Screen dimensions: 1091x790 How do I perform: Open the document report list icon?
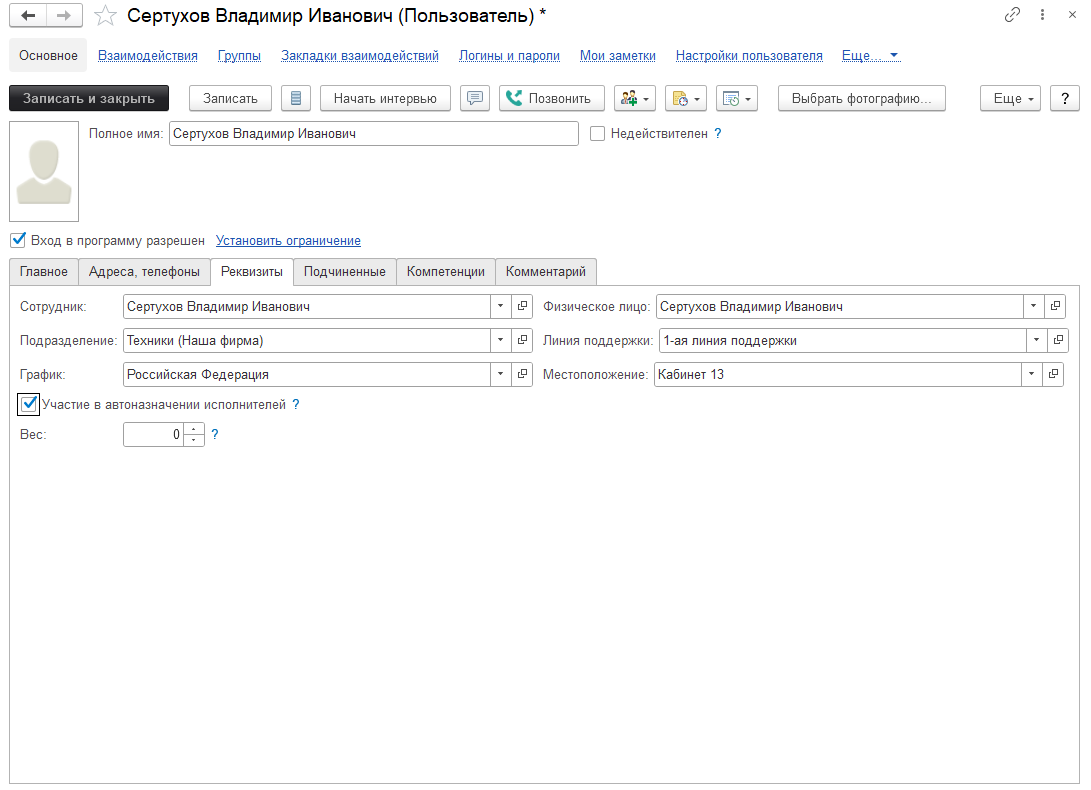click(295, 98)
